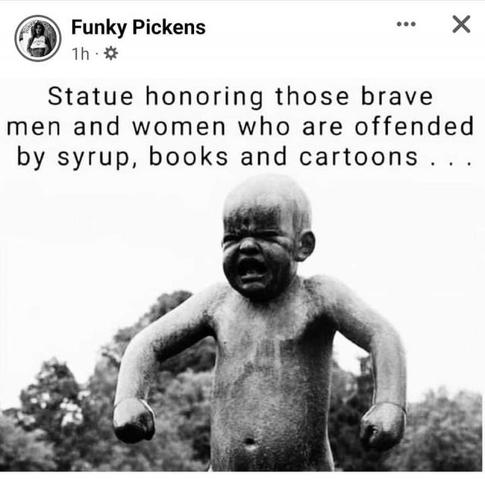This screenshot has height=480, width=485.
Task: Click the statue's wide open mouth
Action: click(252, 269)
